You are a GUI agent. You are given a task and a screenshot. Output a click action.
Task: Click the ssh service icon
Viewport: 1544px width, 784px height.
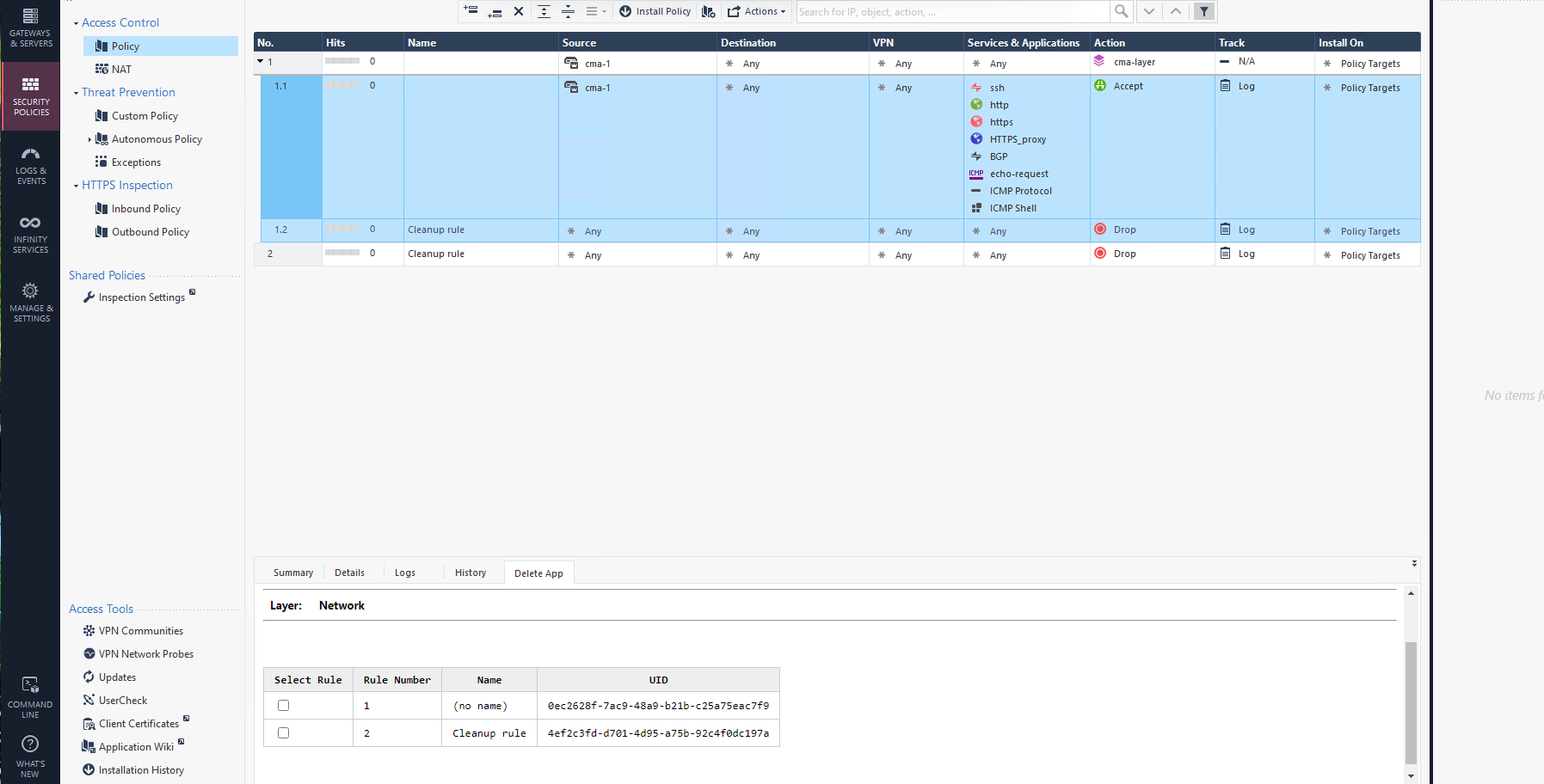tap(976, 87)
